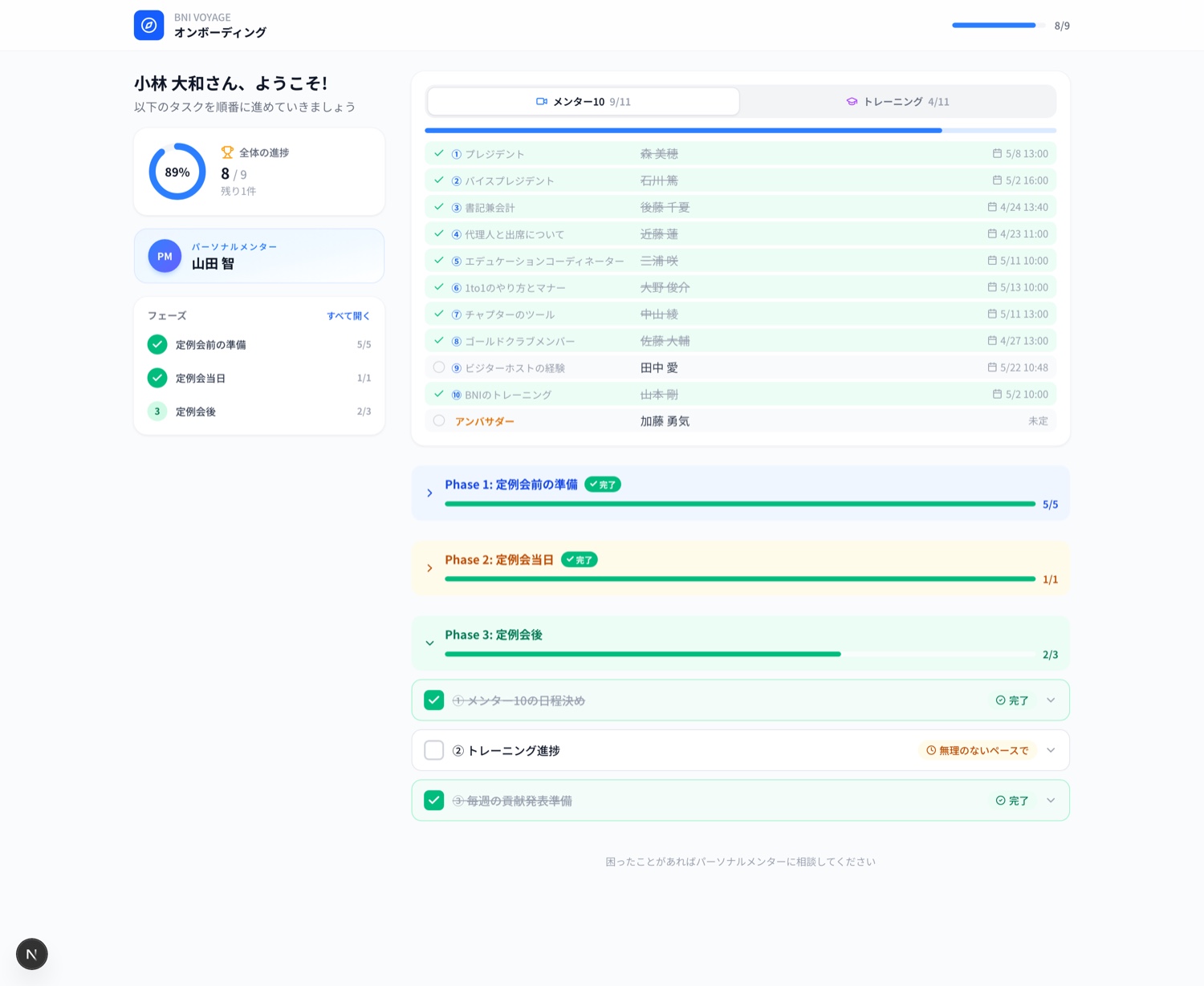Image resolution: width=1204 pixels, height=986 pixels.
Task: Check the トレーニング進捗 task checkbox
Action: coord(434,750)
